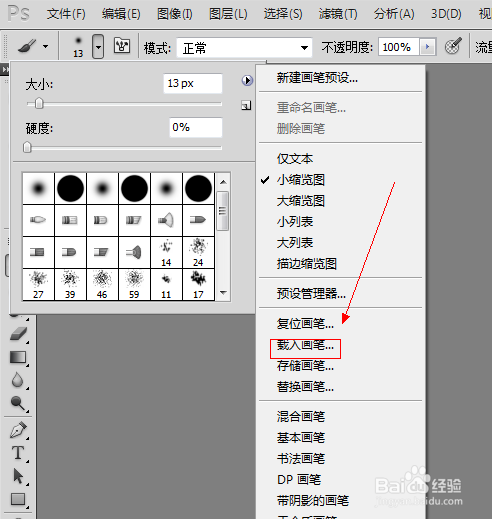Viewport: 492px width, 519px height.
Task: Click the brush list scrollbar thumb
Action: coord(222,211)
